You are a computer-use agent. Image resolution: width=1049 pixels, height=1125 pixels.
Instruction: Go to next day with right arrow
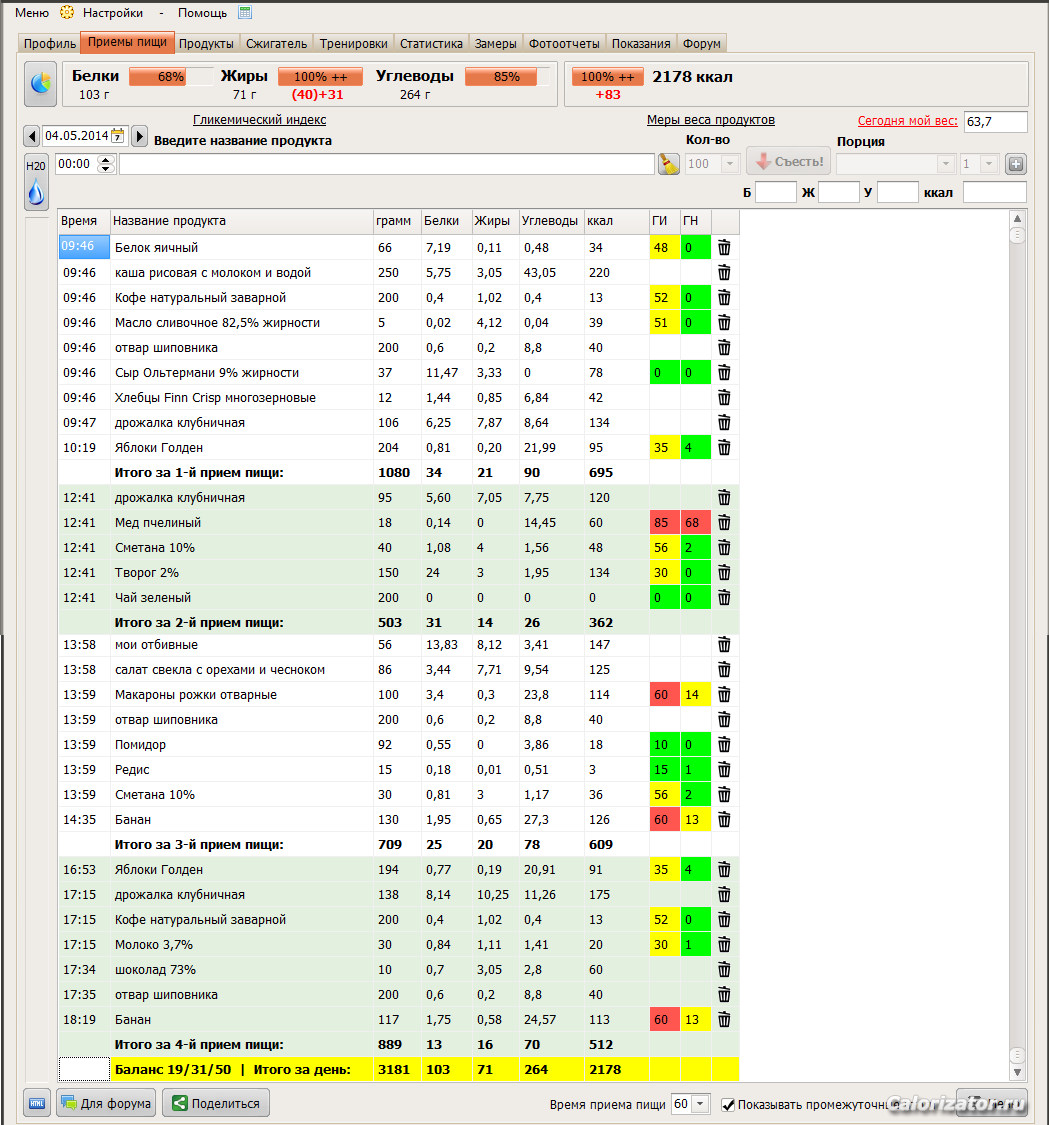(140, 136)
